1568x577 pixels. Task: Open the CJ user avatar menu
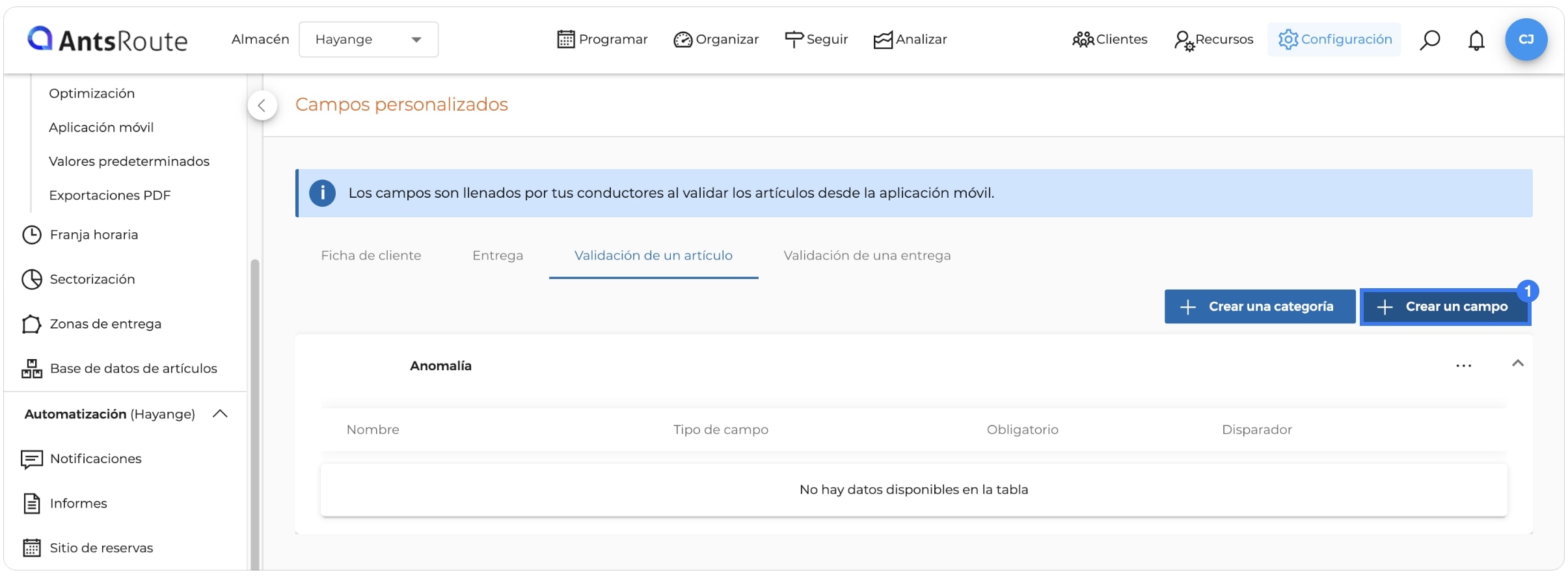pyautogui.click(x=1526, y=40)
